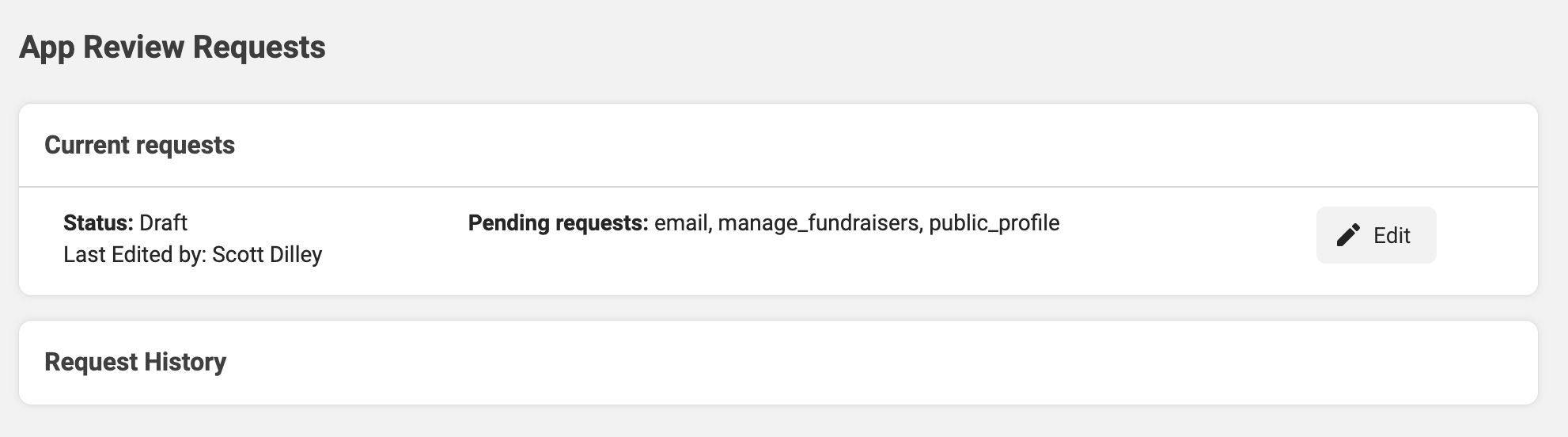Screen dimensions: 1568x437
Task: Click the pencil icon beside Edit
Action: [1348, 235]
